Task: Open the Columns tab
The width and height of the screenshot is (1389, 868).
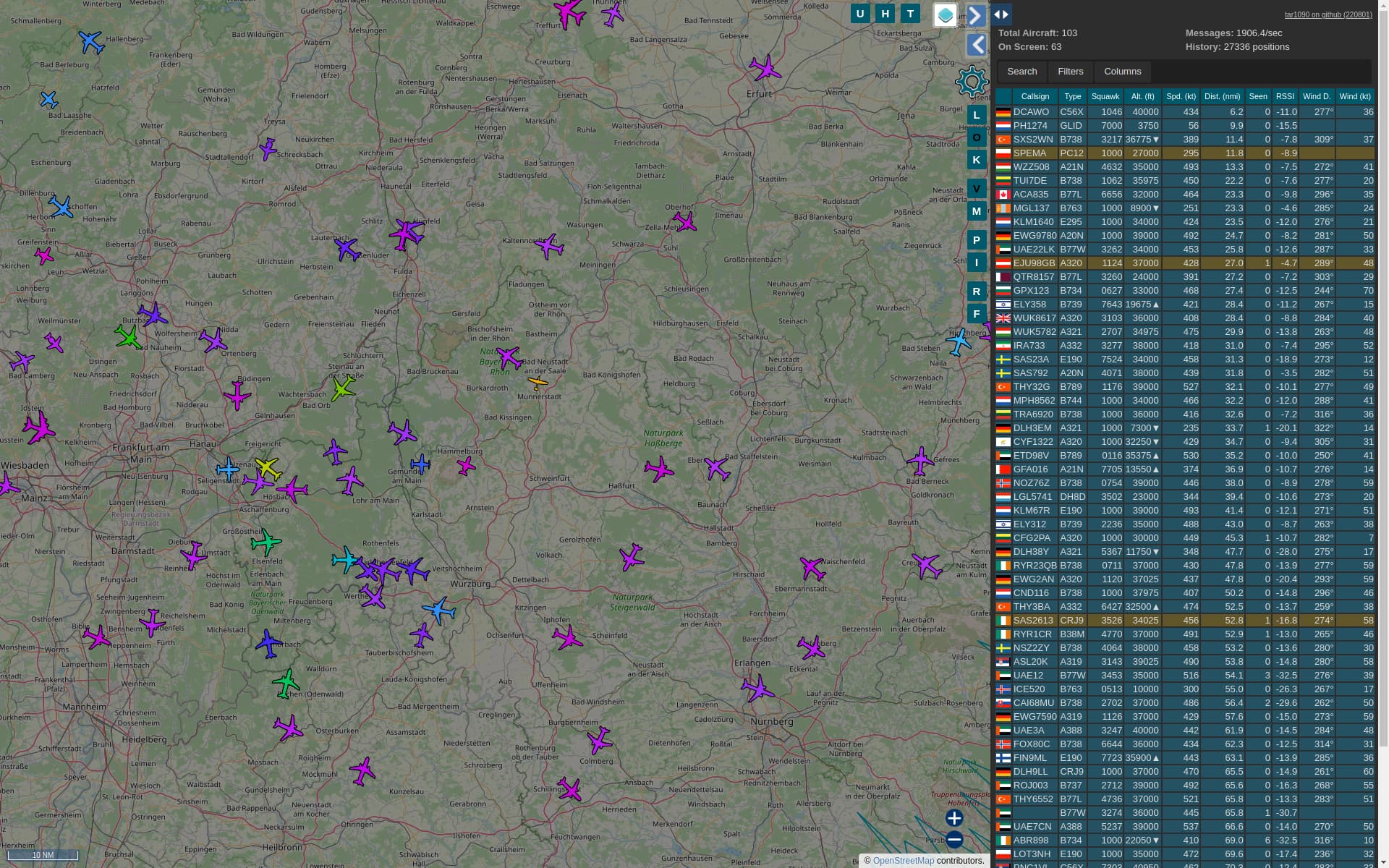Action: click(1122, 72)
